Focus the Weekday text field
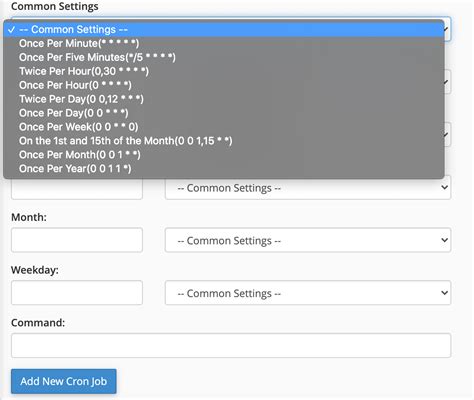This screenshot has width=474, height=400. (x=77, y=293)
